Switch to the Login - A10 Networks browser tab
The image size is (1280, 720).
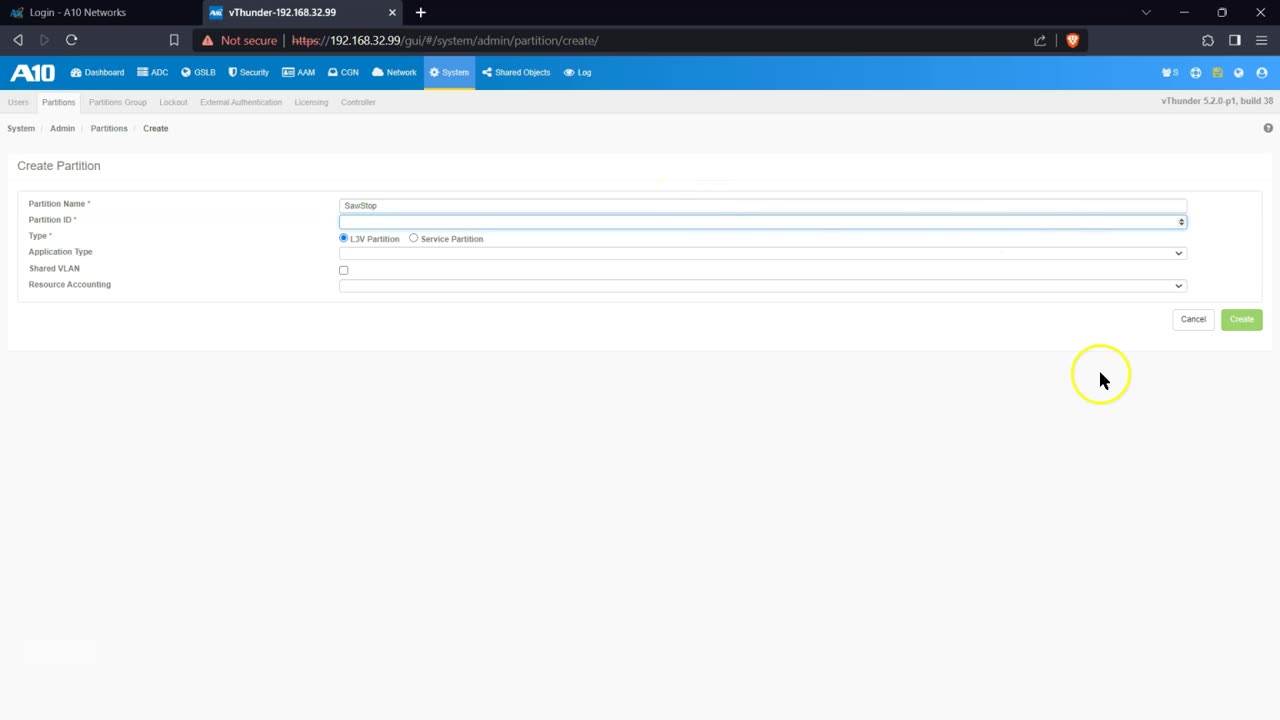click(100, 13)
